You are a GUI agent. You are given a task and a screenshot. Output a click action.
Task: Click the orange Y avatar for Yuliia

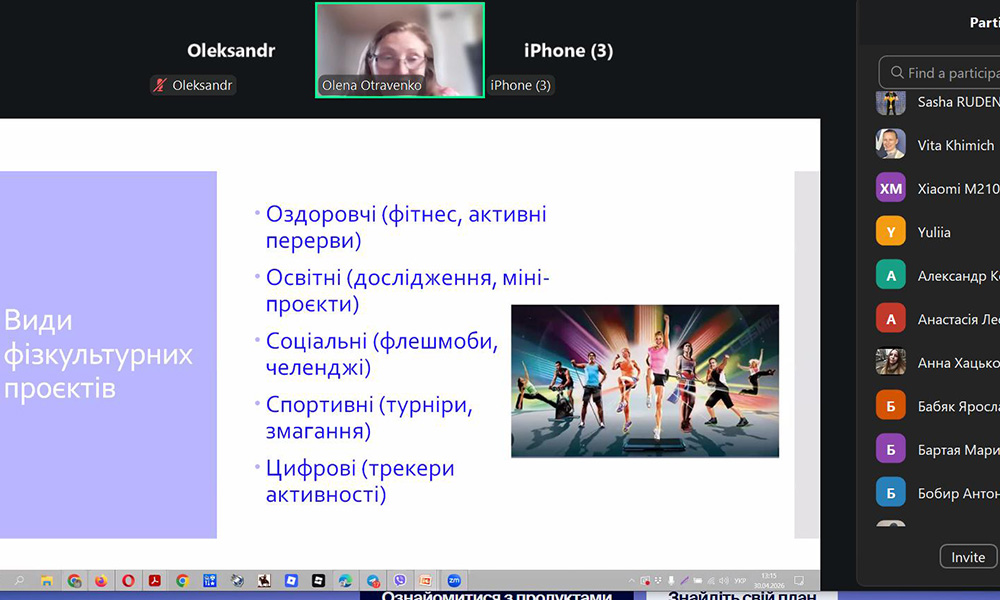coord(891,231)
